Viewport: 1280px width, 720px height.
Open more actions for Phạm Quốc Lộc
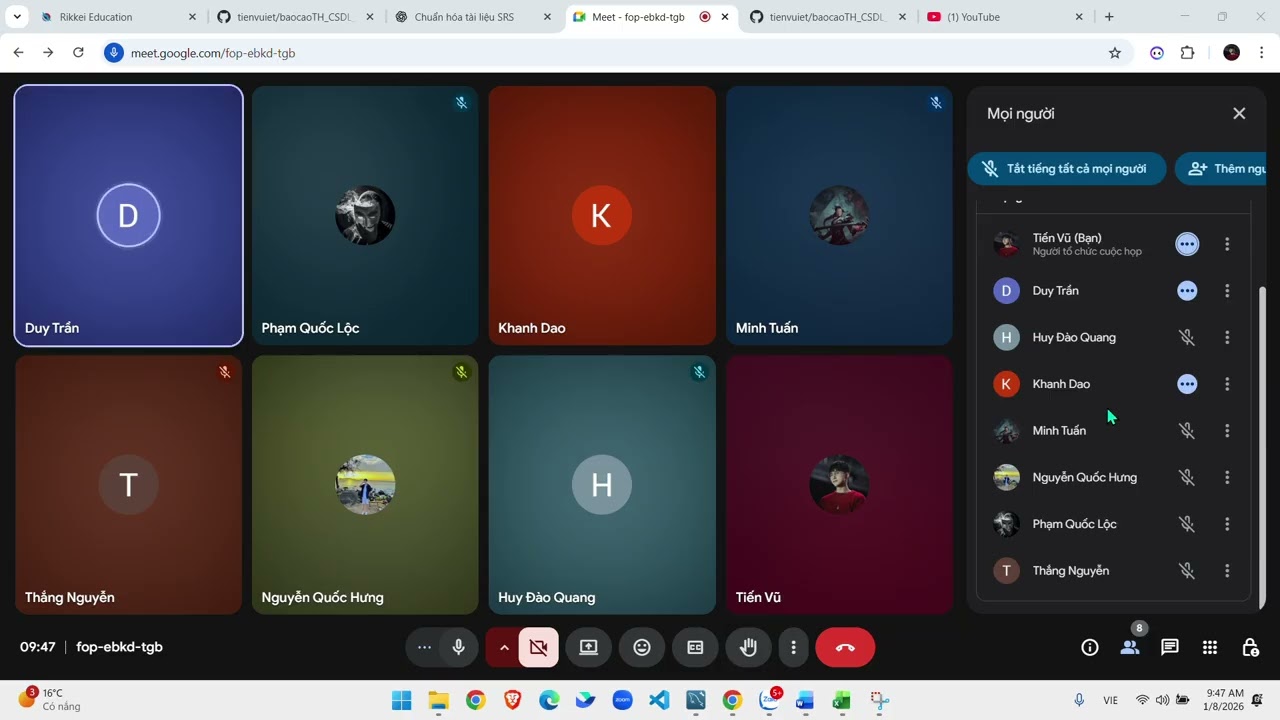click(1227, 524)
